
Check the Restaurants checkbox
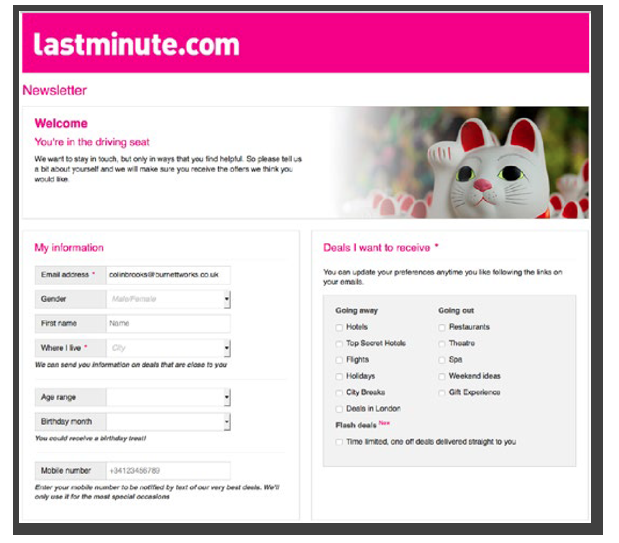tap(442, 327)
